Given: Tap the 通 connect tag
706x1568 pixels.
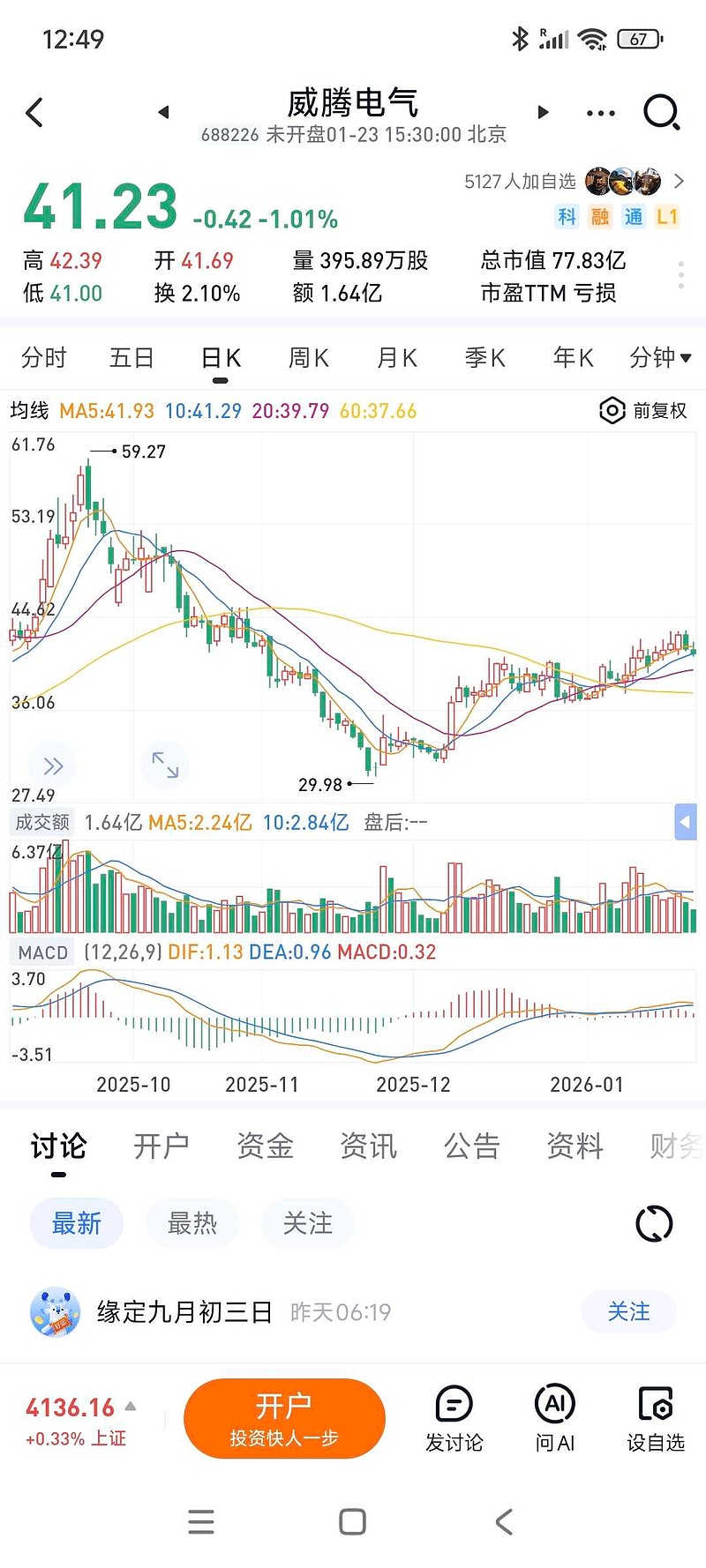Looking at the screenshot, I should tap(634, 217).
